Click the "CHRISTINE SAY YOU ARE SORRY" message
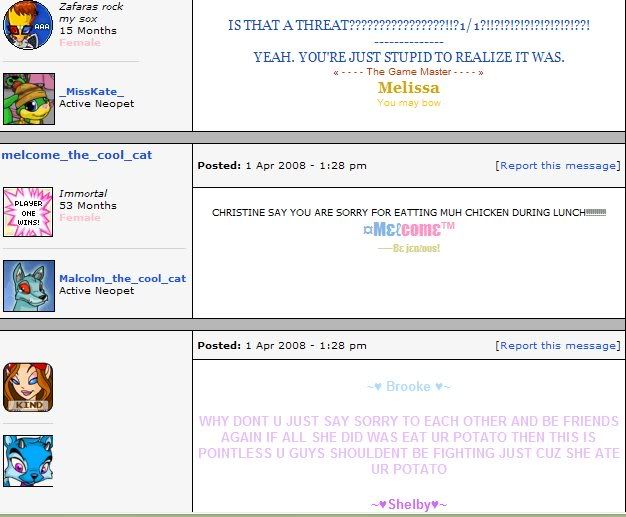The image size is (626, 517). click(408, 212)
